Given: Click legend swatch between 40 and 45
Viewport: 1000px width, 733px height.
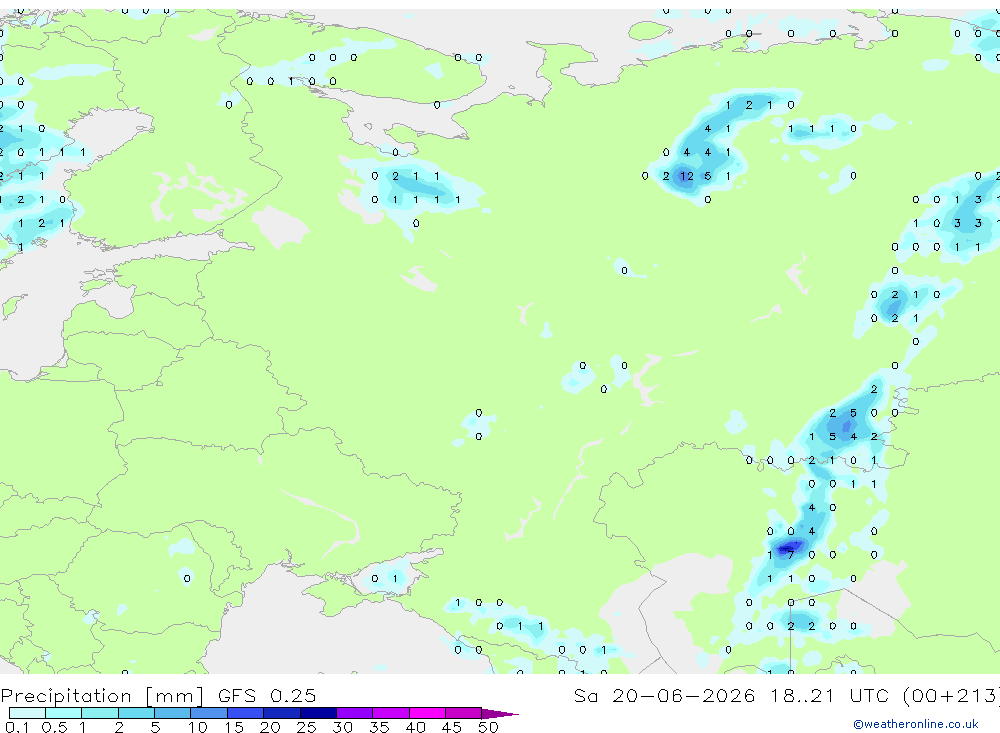Looking at the screenshot, I should (427, 713).
